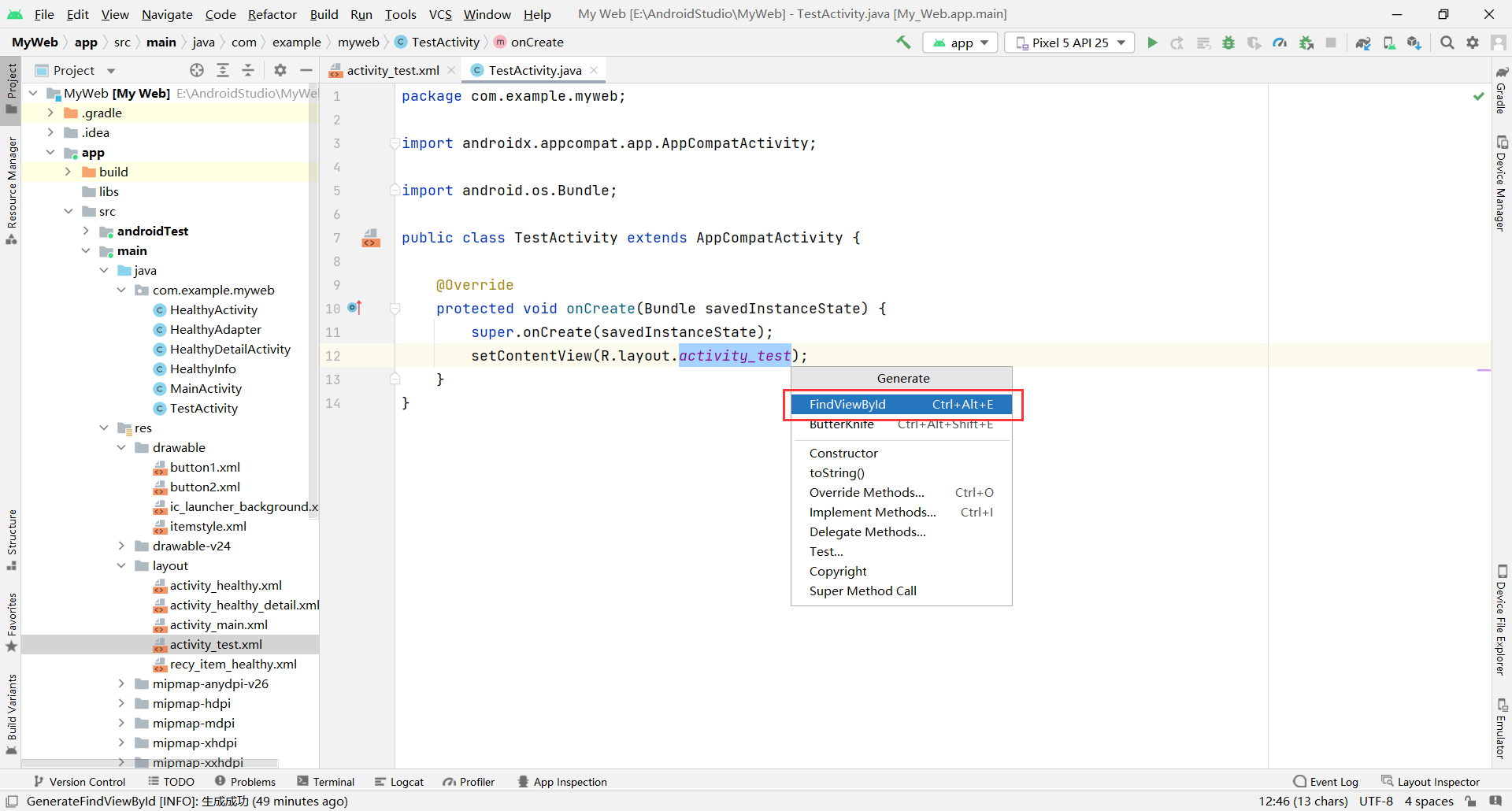
Task: Click the Stop button in the toolbar
Action: (x=1331, y=43)
